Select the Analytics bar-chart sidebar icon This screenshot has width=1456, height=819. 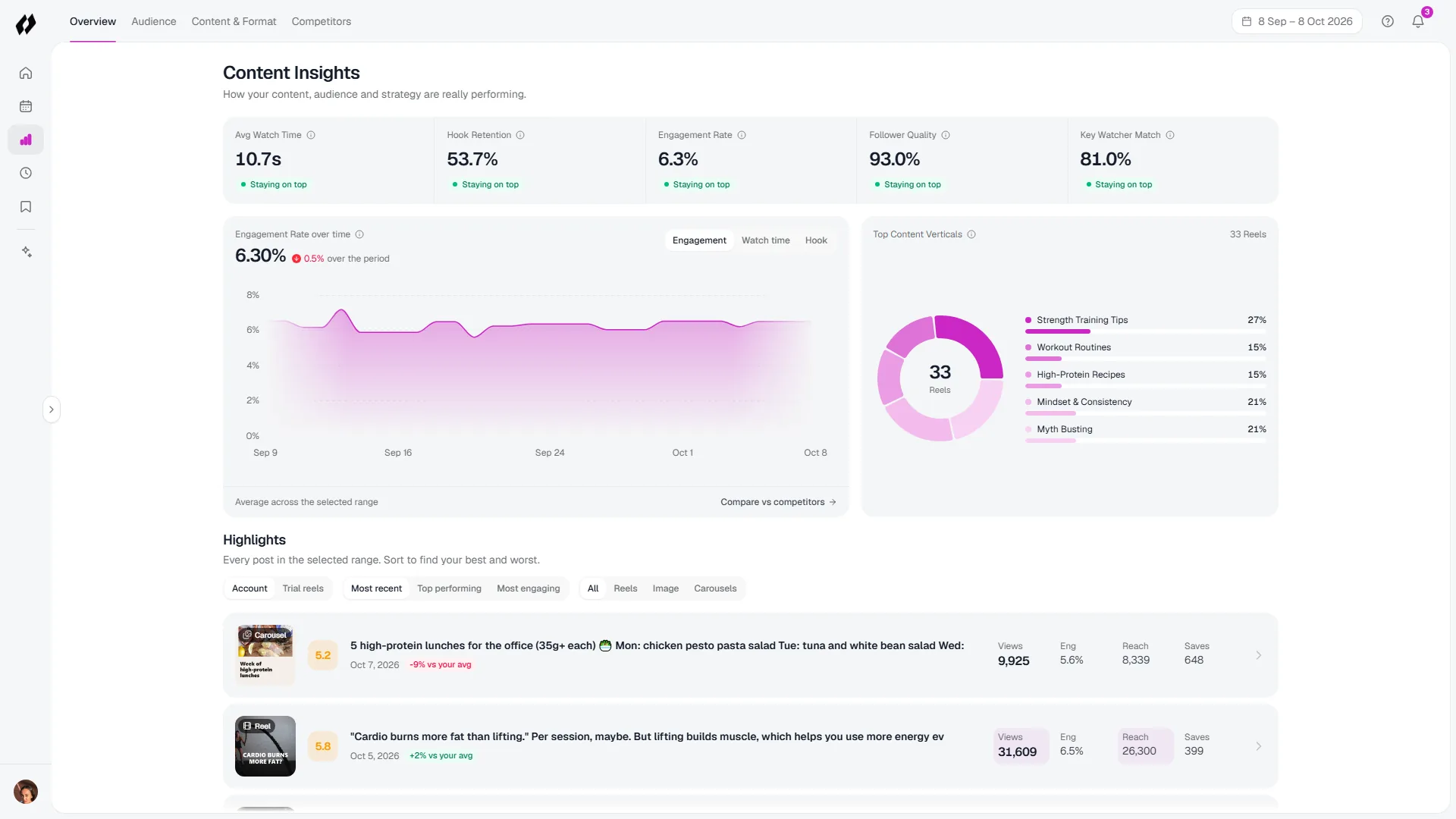click(26, 140)
